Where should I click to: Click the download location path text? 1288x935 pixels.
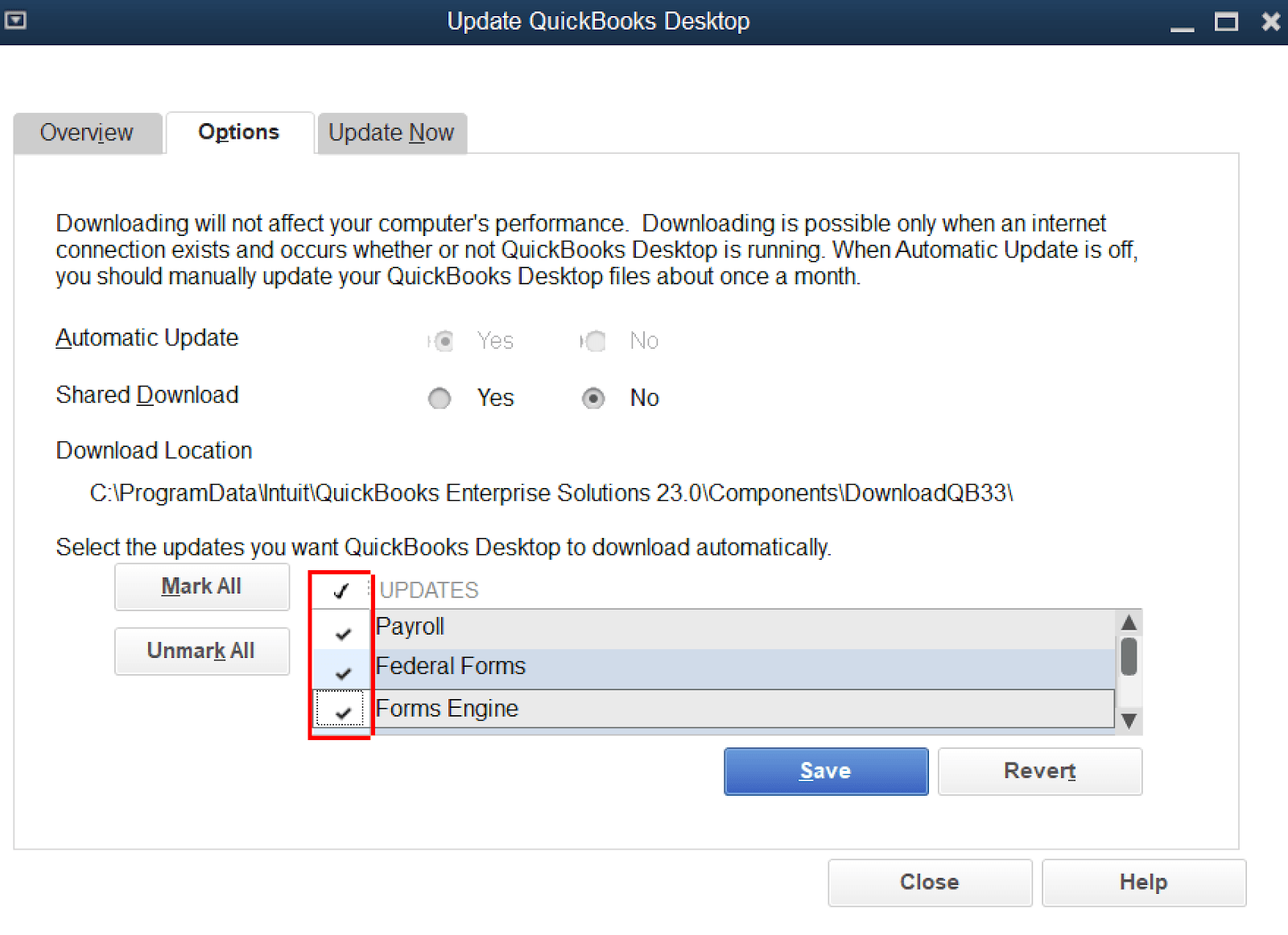(x=551, y=493)
